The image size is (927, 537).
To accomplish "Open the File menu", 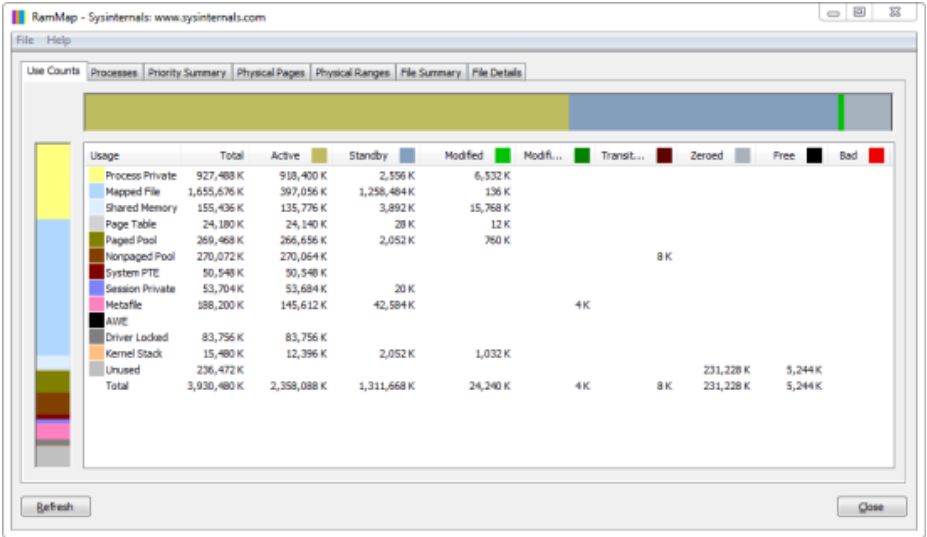I will pyautogui.click(x=25, y=40).
